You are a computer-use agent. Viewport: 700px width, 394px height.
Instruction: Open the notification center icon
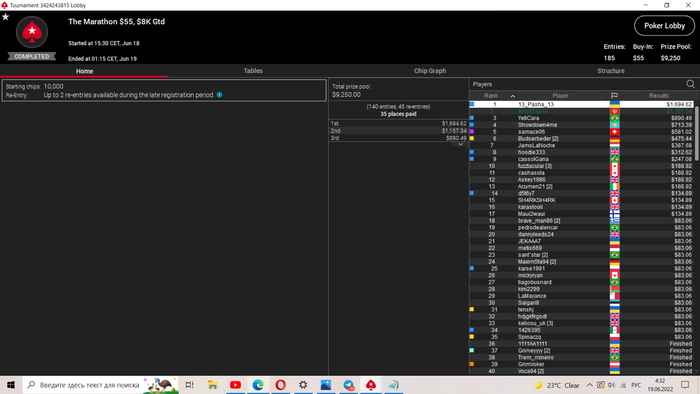[685, 385]
